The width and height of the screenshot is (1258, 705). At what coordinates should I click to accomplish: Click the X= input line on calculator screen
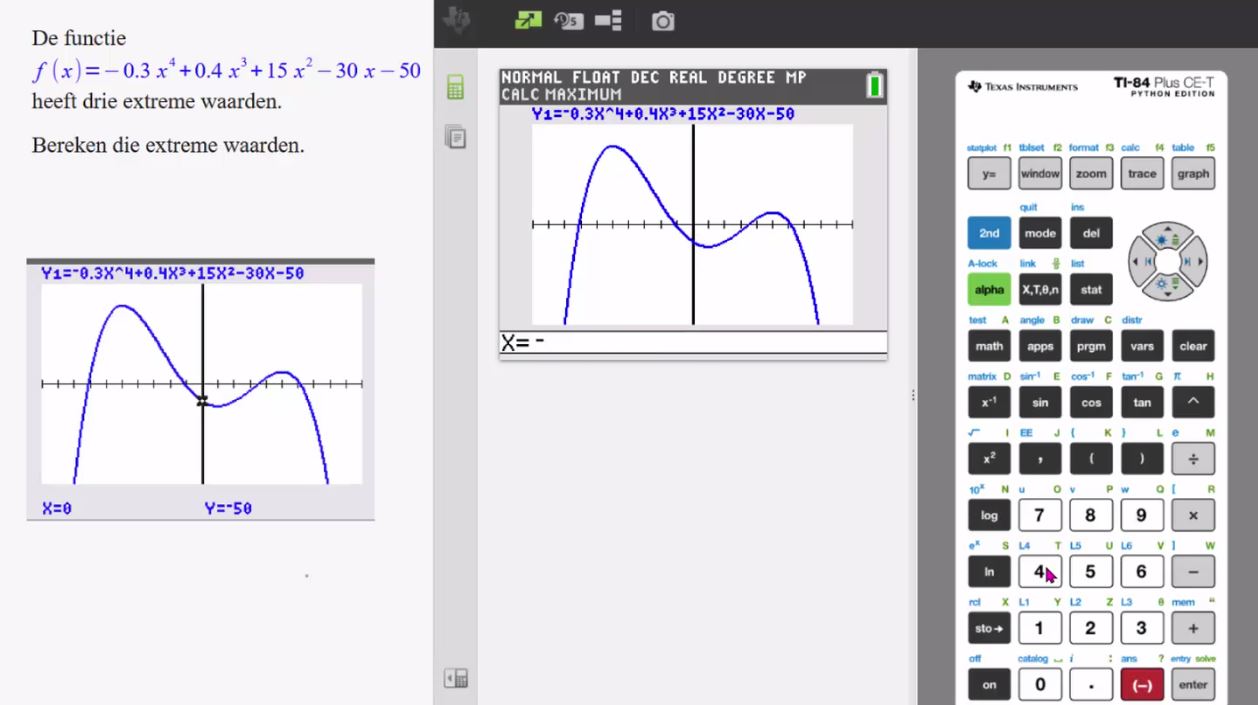(x=692, y=342)
